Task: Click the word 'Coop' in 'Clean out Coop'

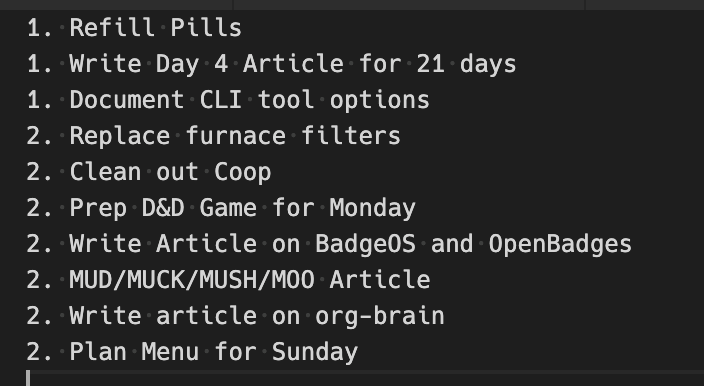Action: point(242,172)
